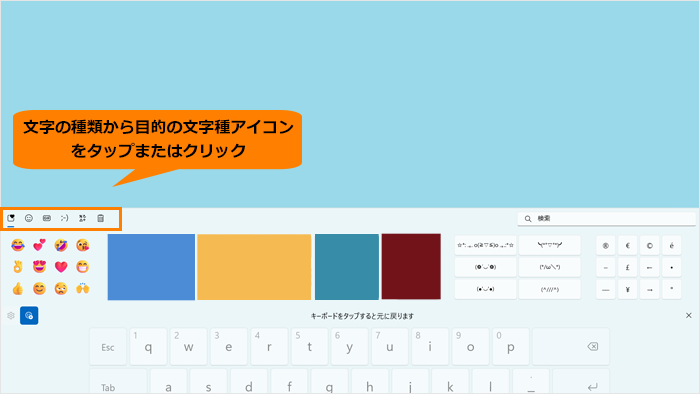Tap the r key
The height and width of the screenshot is (394, 700).
[x=269, y=347]
